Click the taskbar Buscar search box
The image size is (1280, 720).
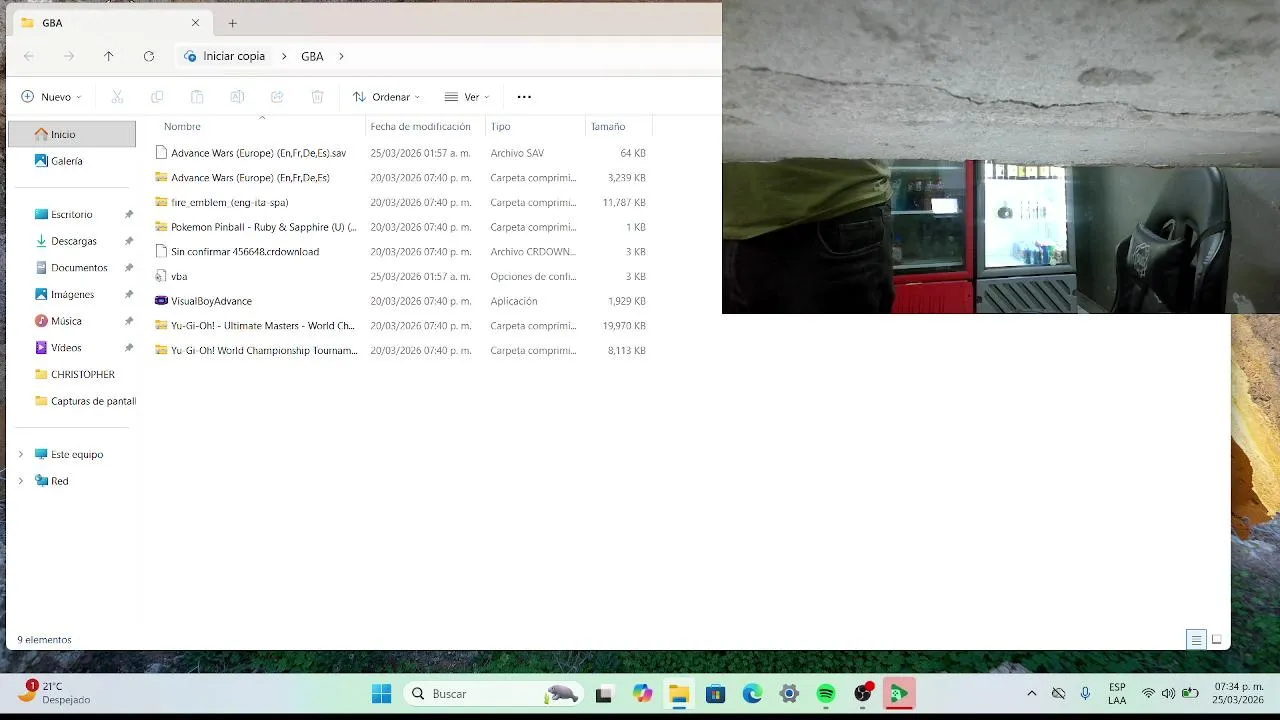pos(493,694)
